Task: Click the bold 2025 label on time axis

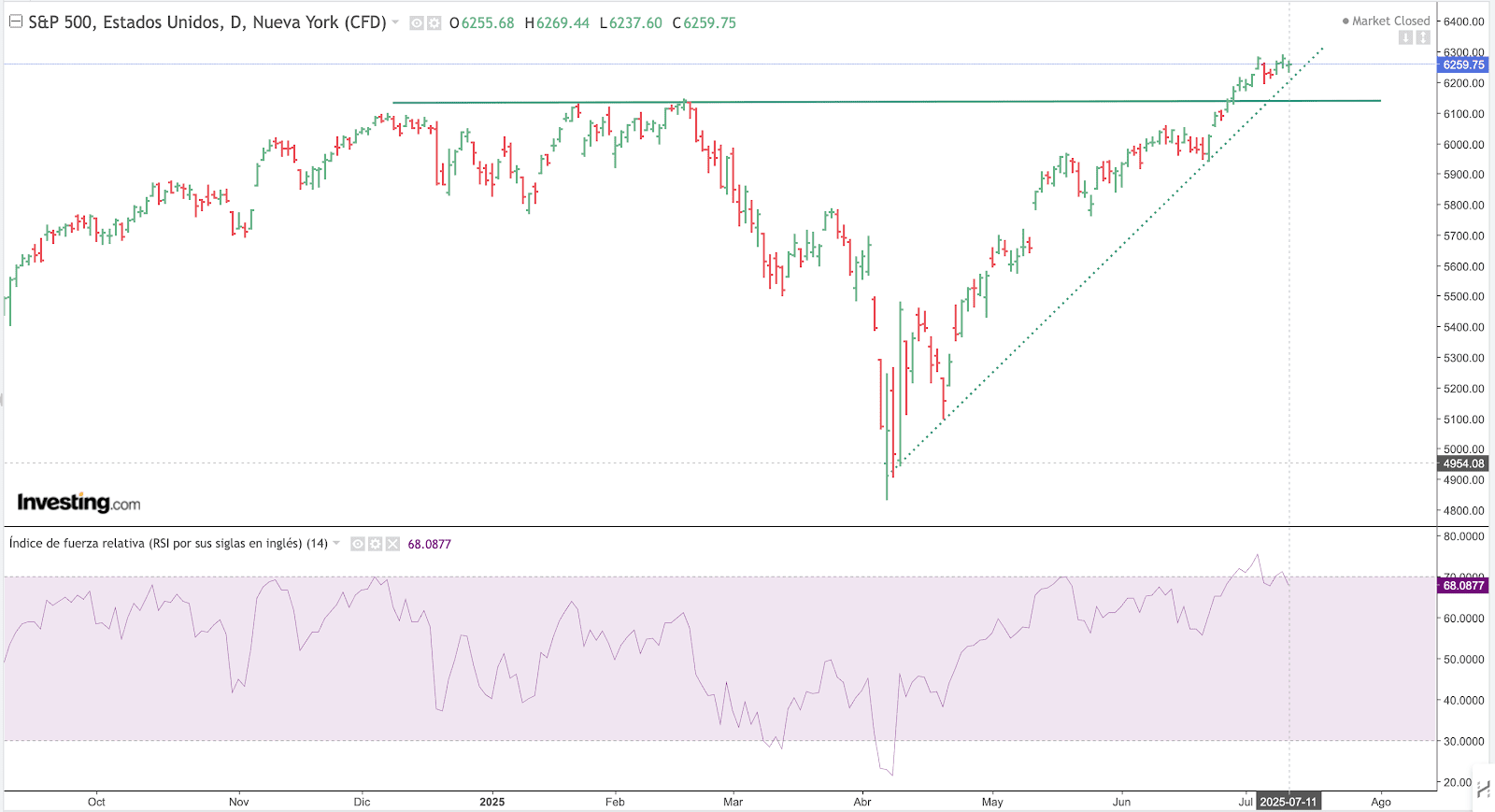Action: point(492,802)
